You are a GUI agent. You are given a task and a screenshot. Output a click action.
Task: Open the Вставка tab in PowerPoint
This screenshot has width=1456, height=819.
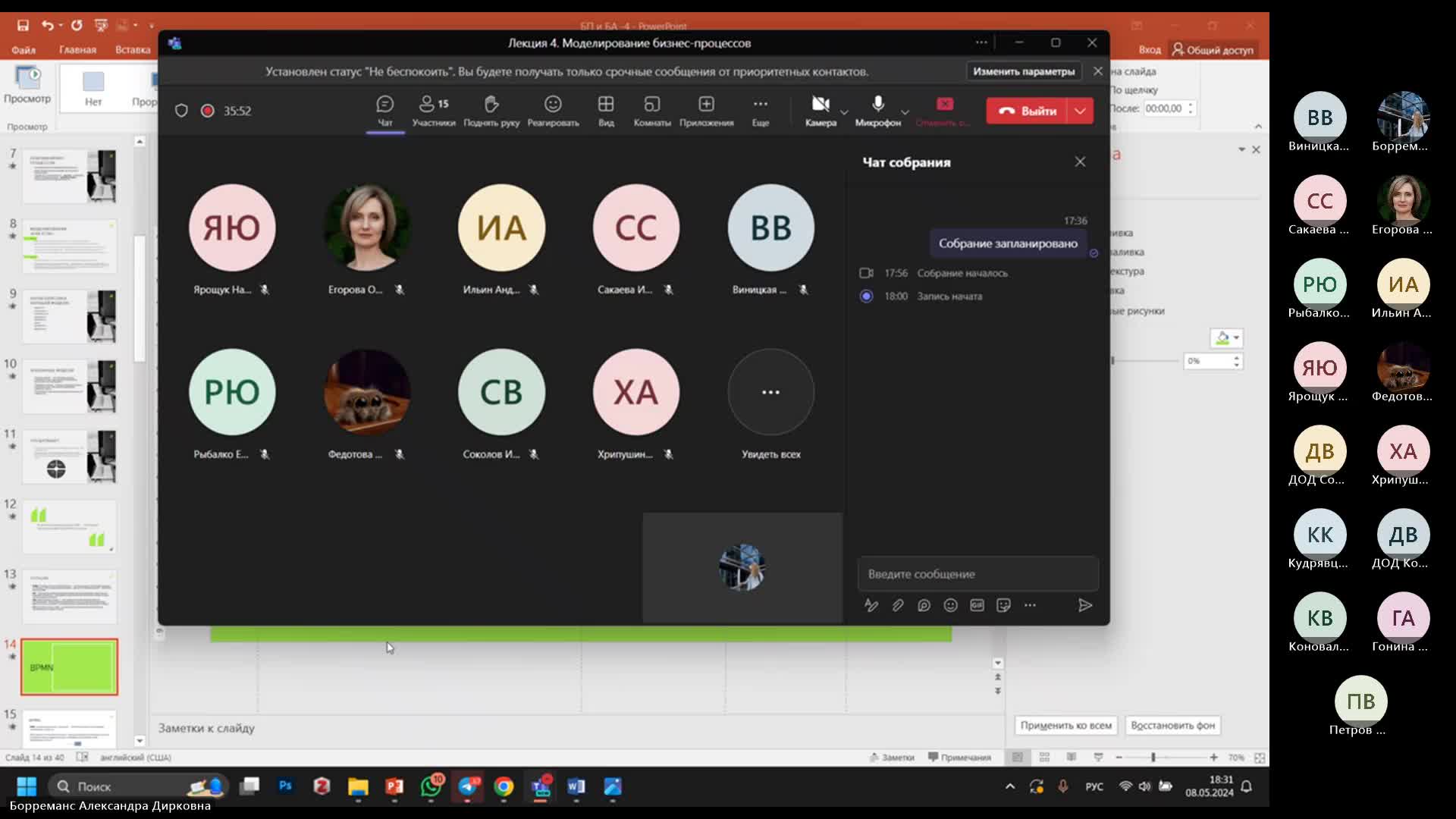pos(133,50)
